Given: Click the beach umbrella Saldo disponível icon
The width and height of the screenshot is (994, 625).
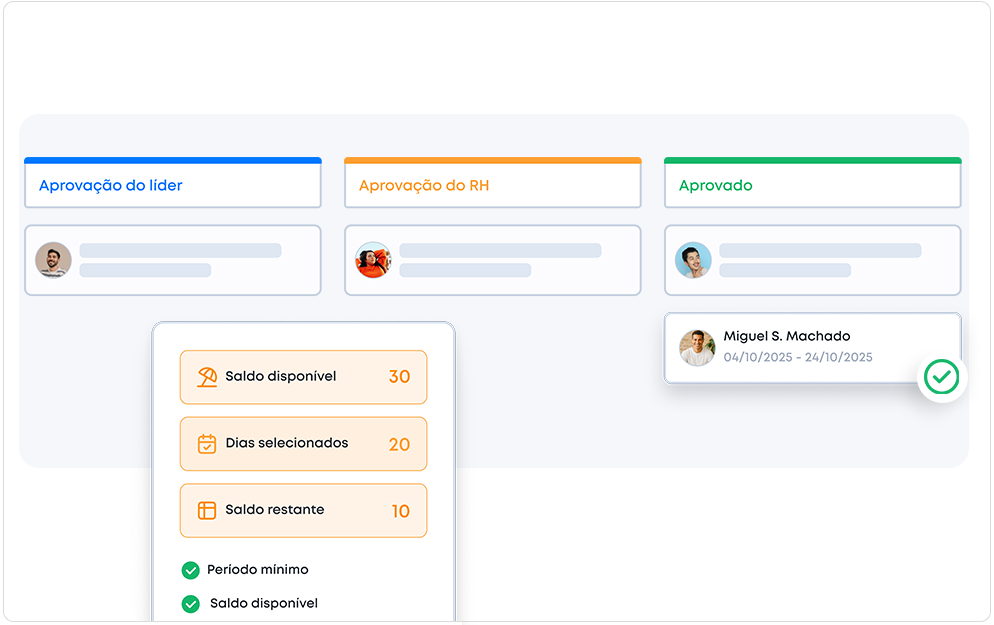Looking at the screenshot, I should point(207,377).
